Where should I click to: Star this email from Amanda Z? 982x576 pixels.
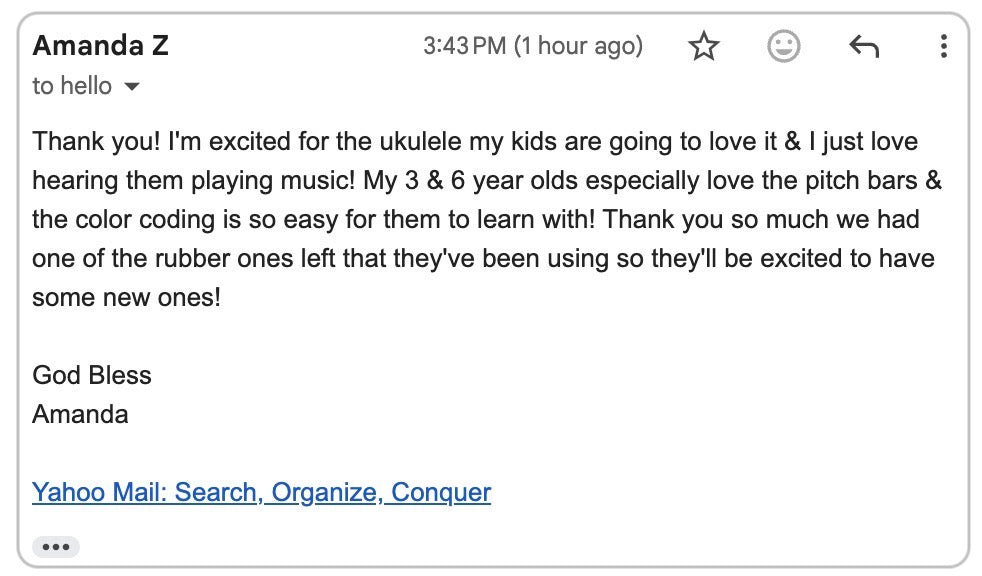click(705, 46)
